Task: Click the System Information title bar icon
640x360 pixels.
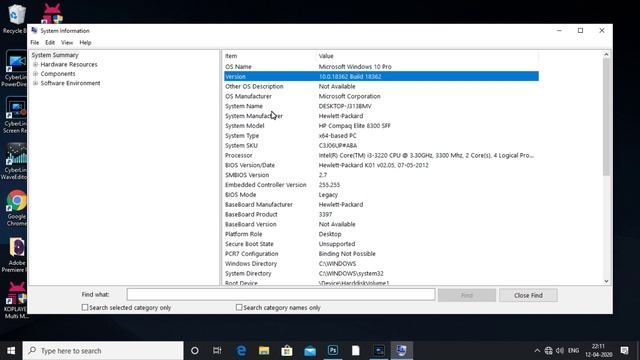Action: pyautogui.click(x=34, y=31)
